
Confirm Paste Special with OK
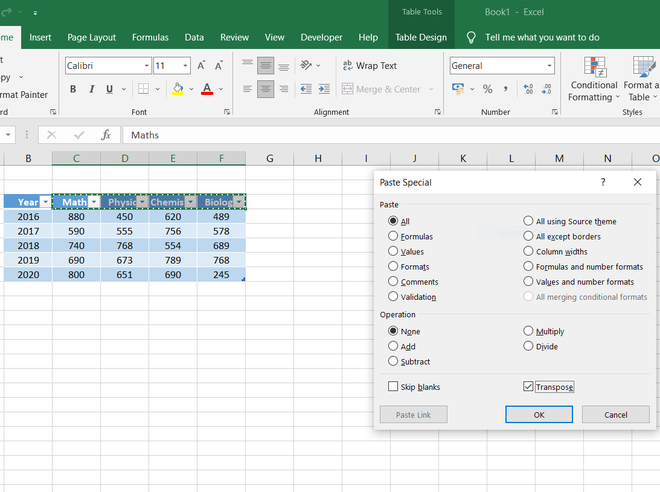(539, 414)
